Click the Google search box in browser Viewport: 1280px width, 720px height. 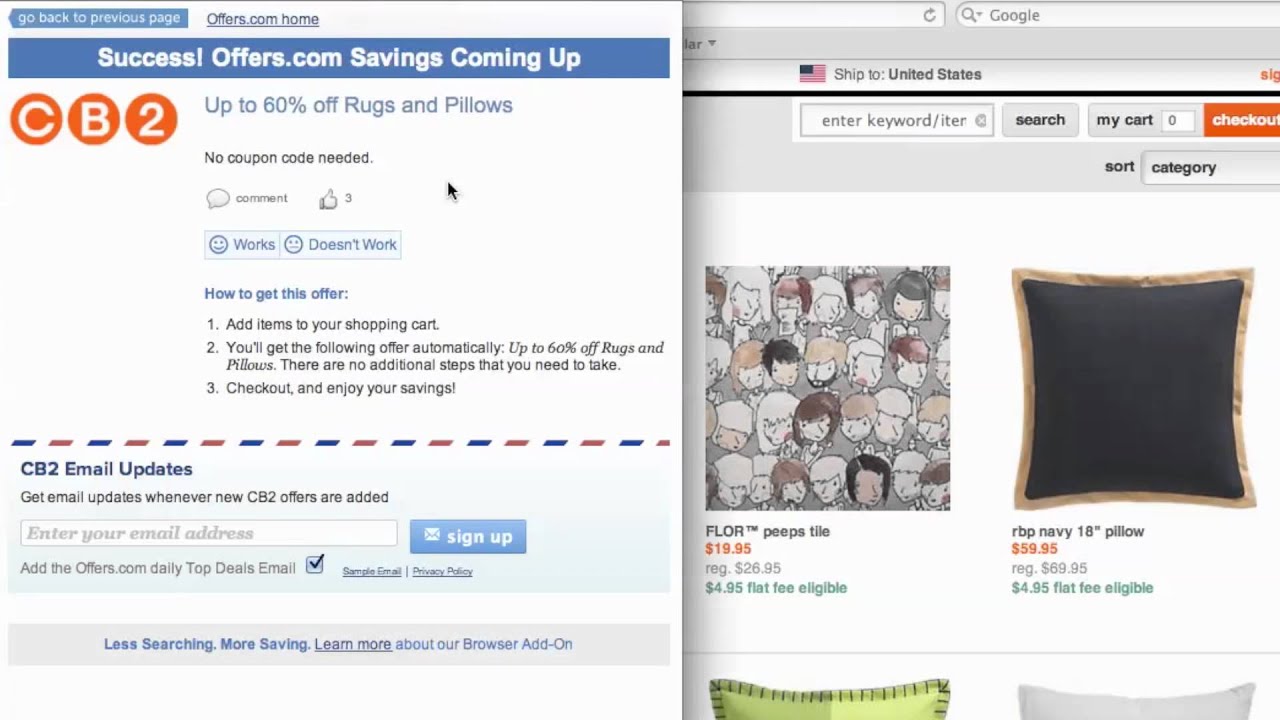pyautogui.click(x=1118, y=15)
